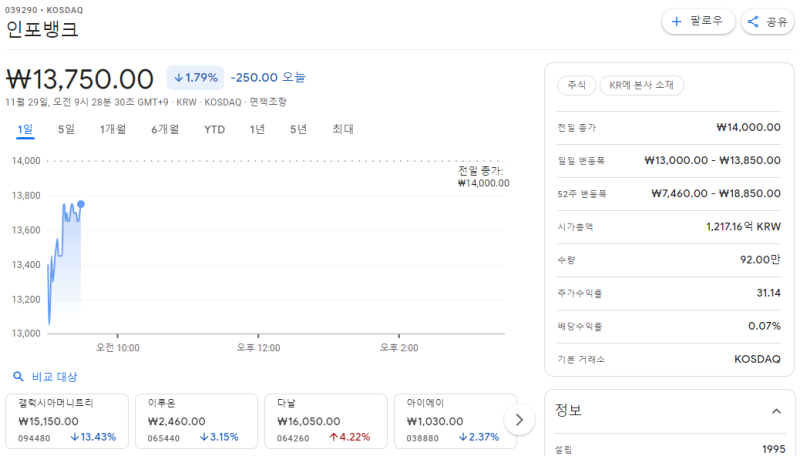Click the down arrow on the 13.43% change
The height and width of the screenshot is (456, 800).
click(74, 437)
